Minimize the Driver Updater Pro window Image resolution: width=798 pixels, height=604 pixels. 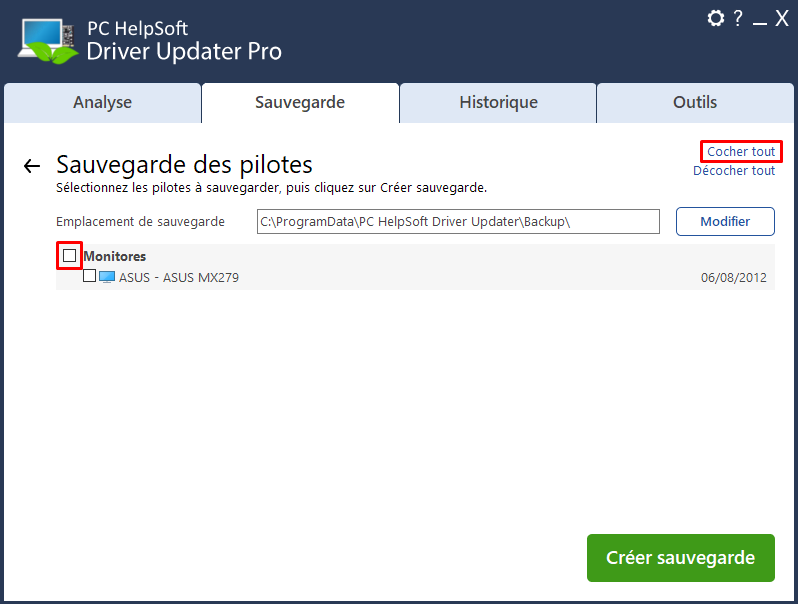[759, 22]
